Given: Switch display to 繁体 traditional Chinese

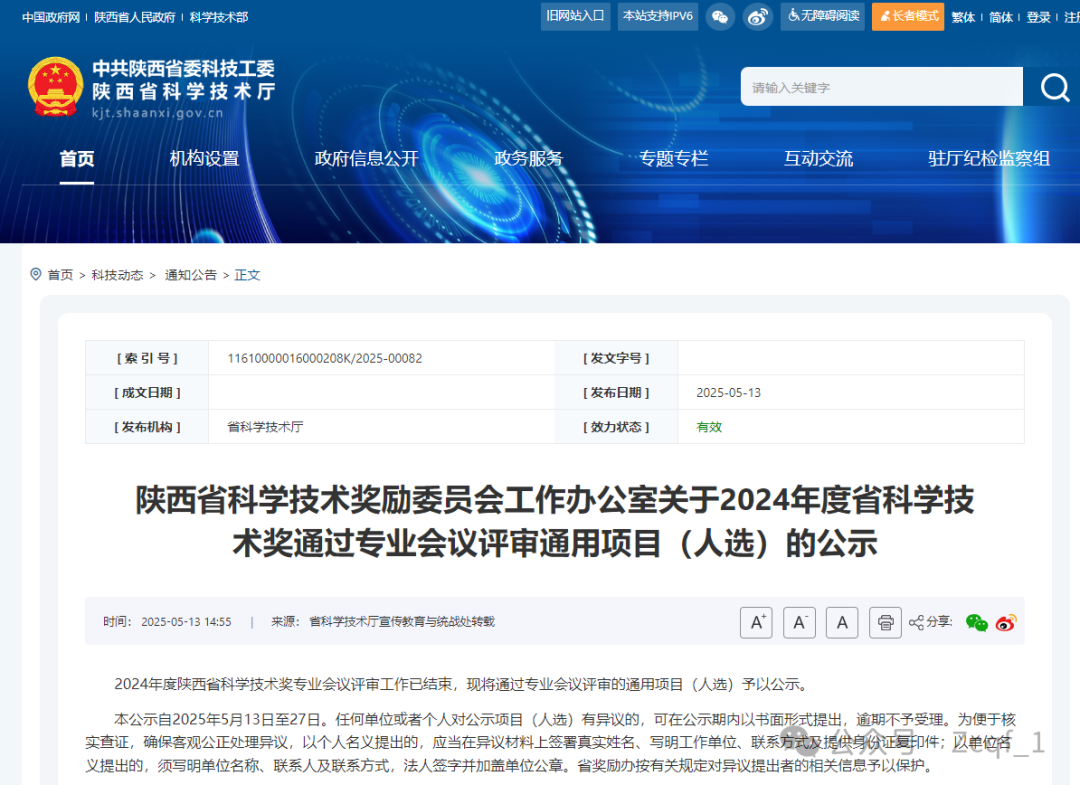Looking at the screenshot, I should click(963, 16).
